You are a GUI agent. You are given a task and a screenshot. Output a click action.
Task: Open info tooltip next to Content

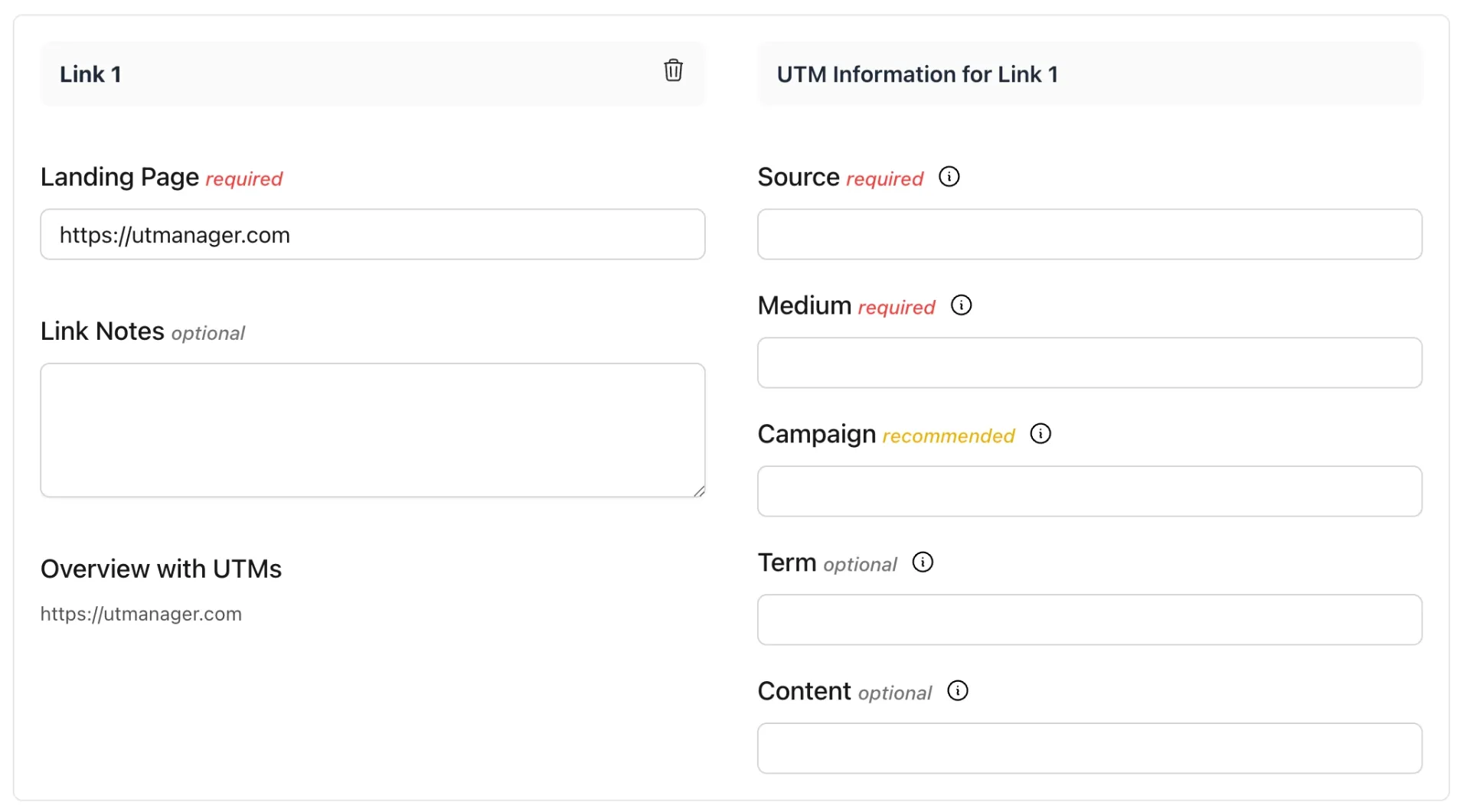[958, 691]
